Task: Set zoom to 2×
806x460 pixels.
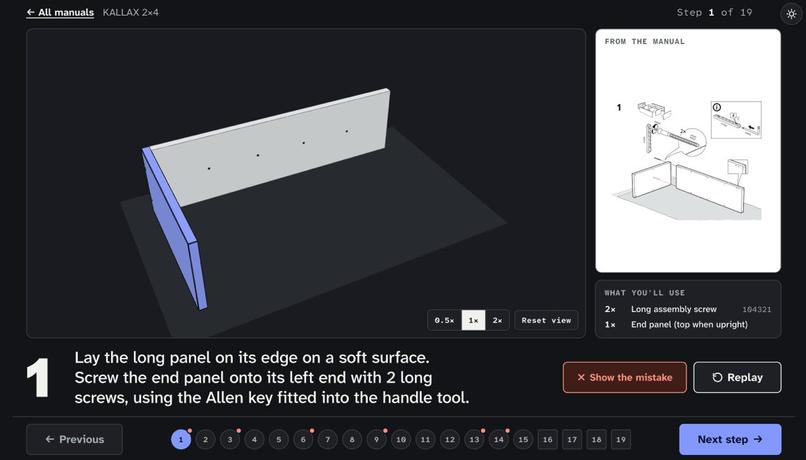Action: point(497,320)
